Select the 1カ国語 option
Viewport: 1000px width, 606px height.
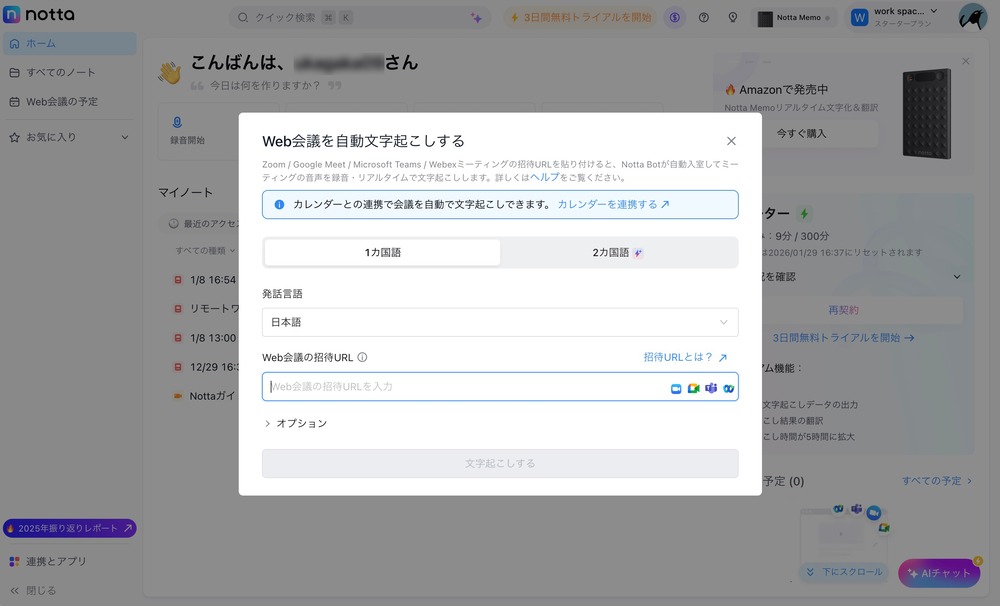point(381,253)
